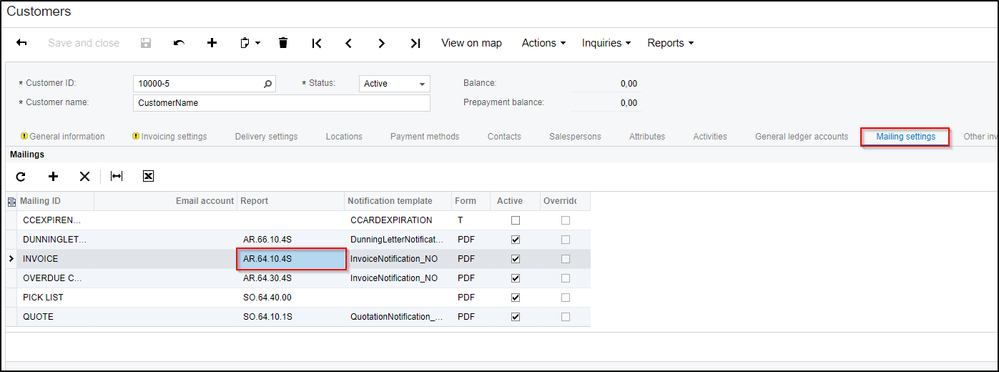Open the Activities tab
The image size is (999, 372).
710,136
